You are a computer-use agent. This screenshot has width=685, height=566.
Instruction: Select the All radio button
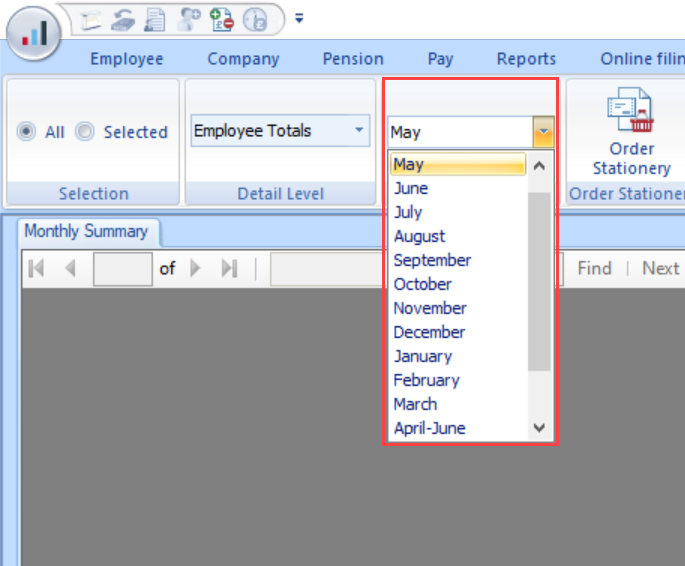click(x=26, y=131)
